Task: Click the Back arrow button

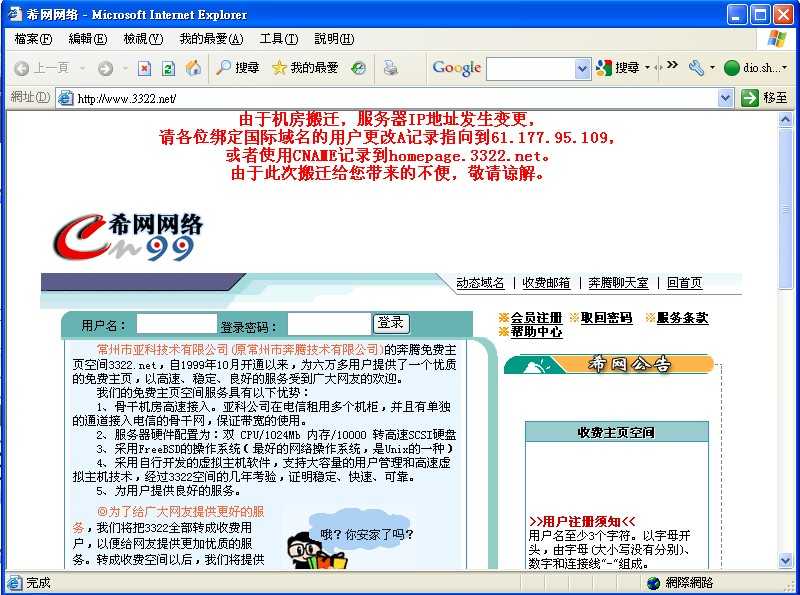Action: pyautogui.click(x=21, y=68)
